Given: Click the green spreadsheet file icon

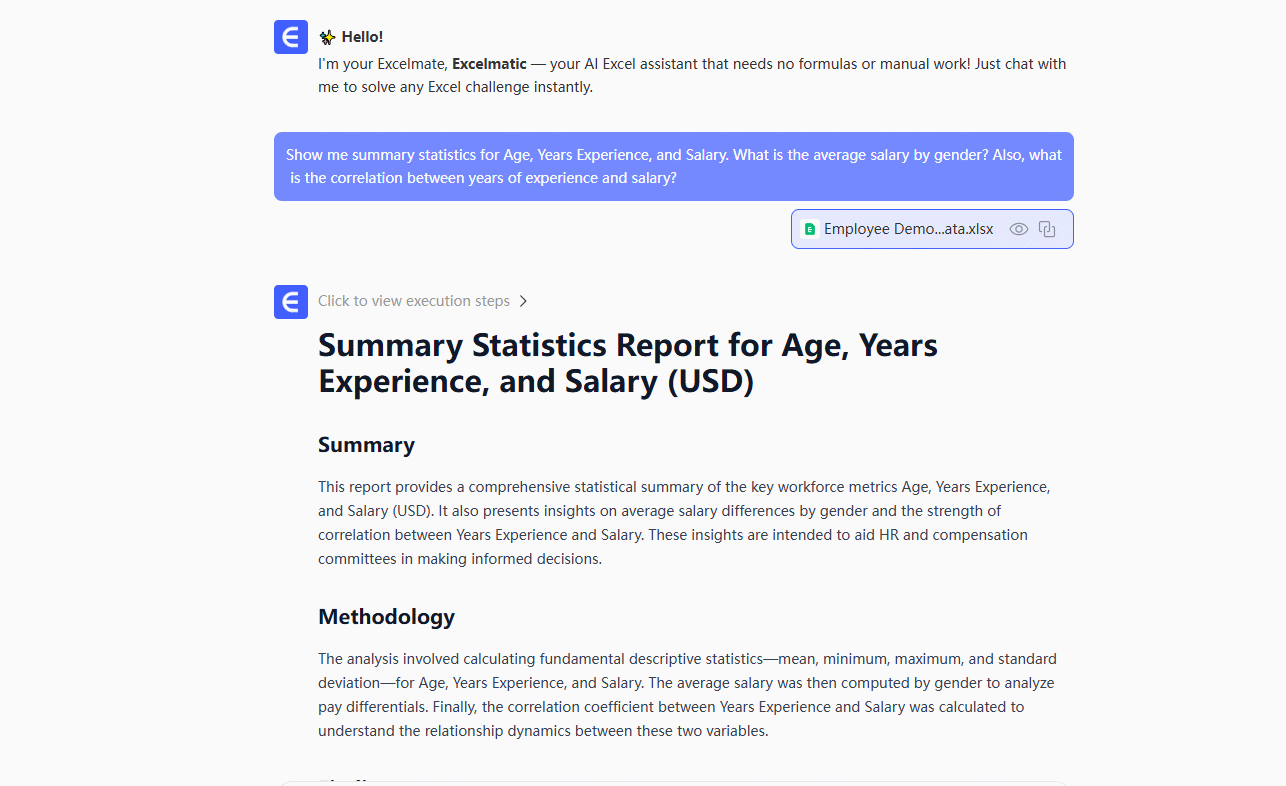Looking at the screenshot, I should 810,229.
